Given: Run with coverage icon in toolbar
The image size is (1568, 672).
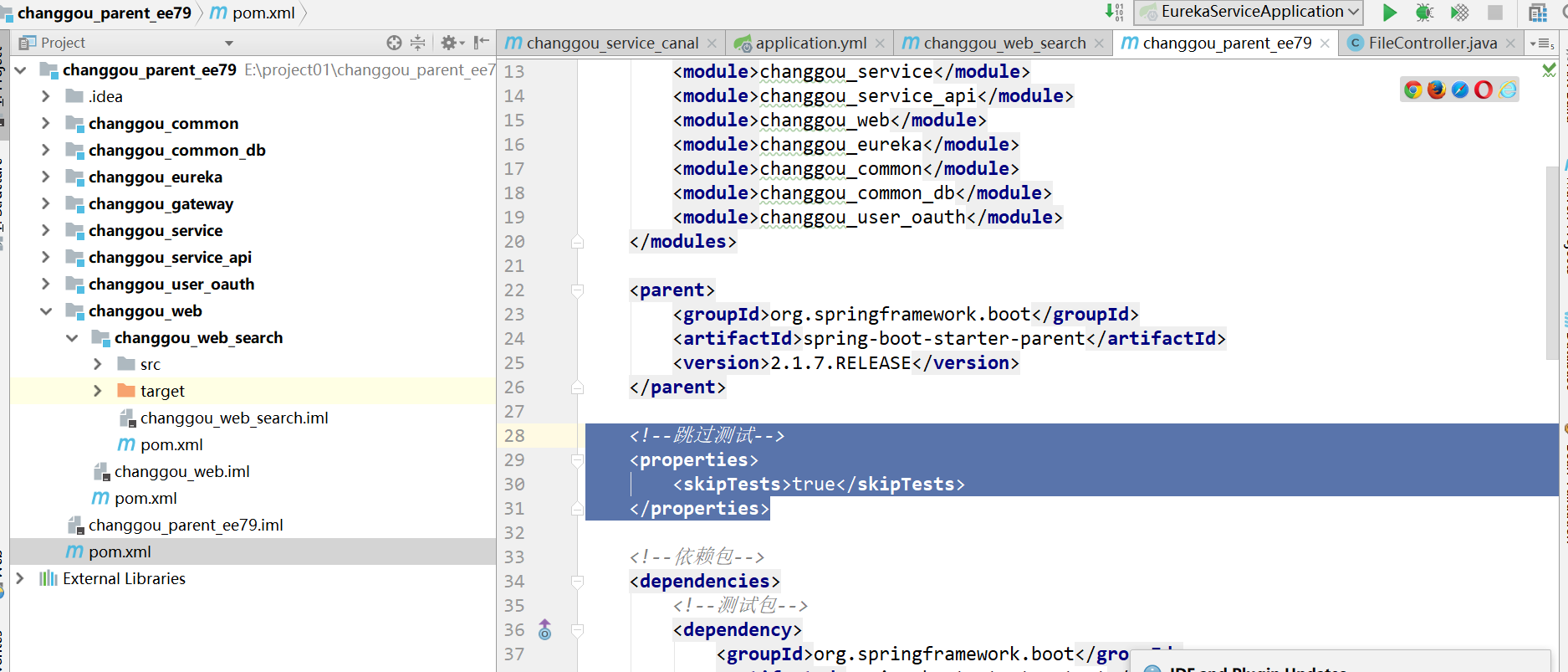Looking at the screenshot, I should click(1459, 13).
